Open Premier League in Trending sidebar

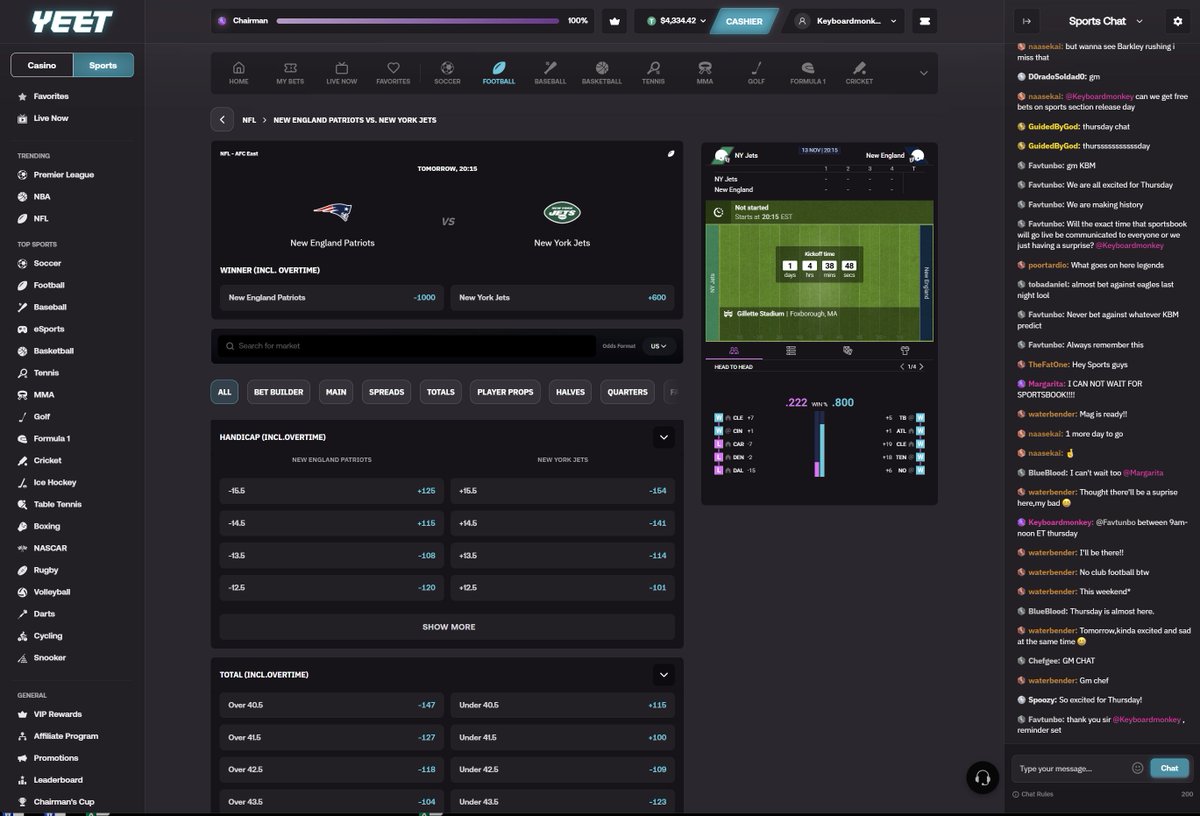coord(55,175)
